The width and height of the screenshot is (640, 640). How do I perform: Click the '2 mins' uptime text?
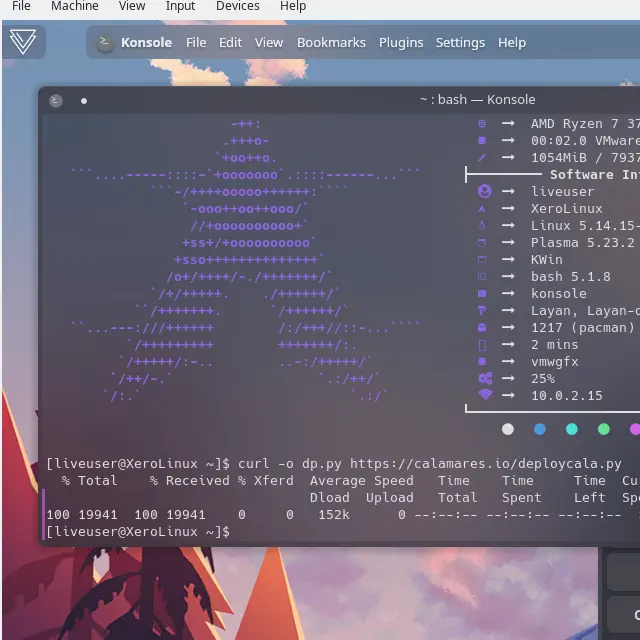(555, 344)
